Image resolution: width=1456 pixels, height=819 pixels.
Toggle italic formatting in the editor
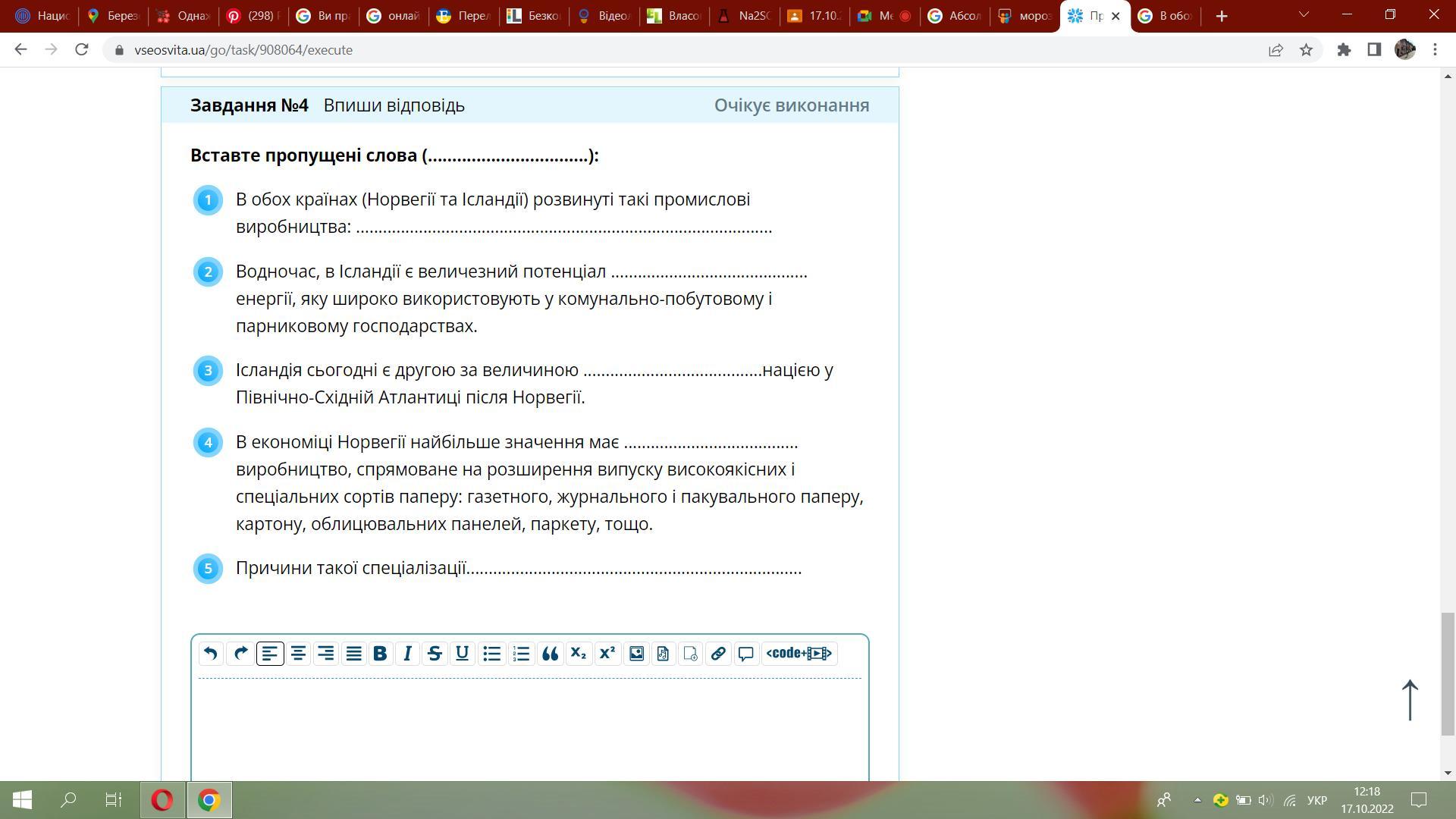(x=407, y=654)
